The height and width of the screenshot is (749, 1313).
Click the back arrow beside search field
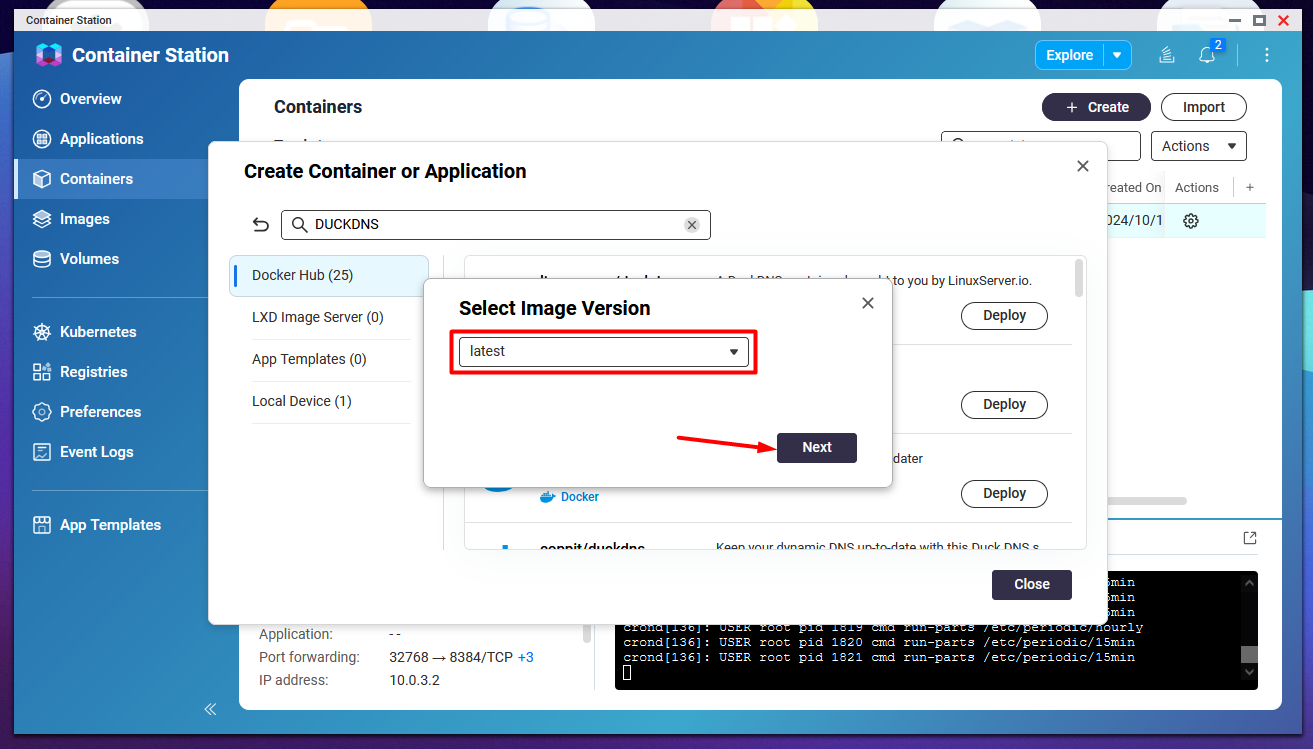(x=261, y=225)
